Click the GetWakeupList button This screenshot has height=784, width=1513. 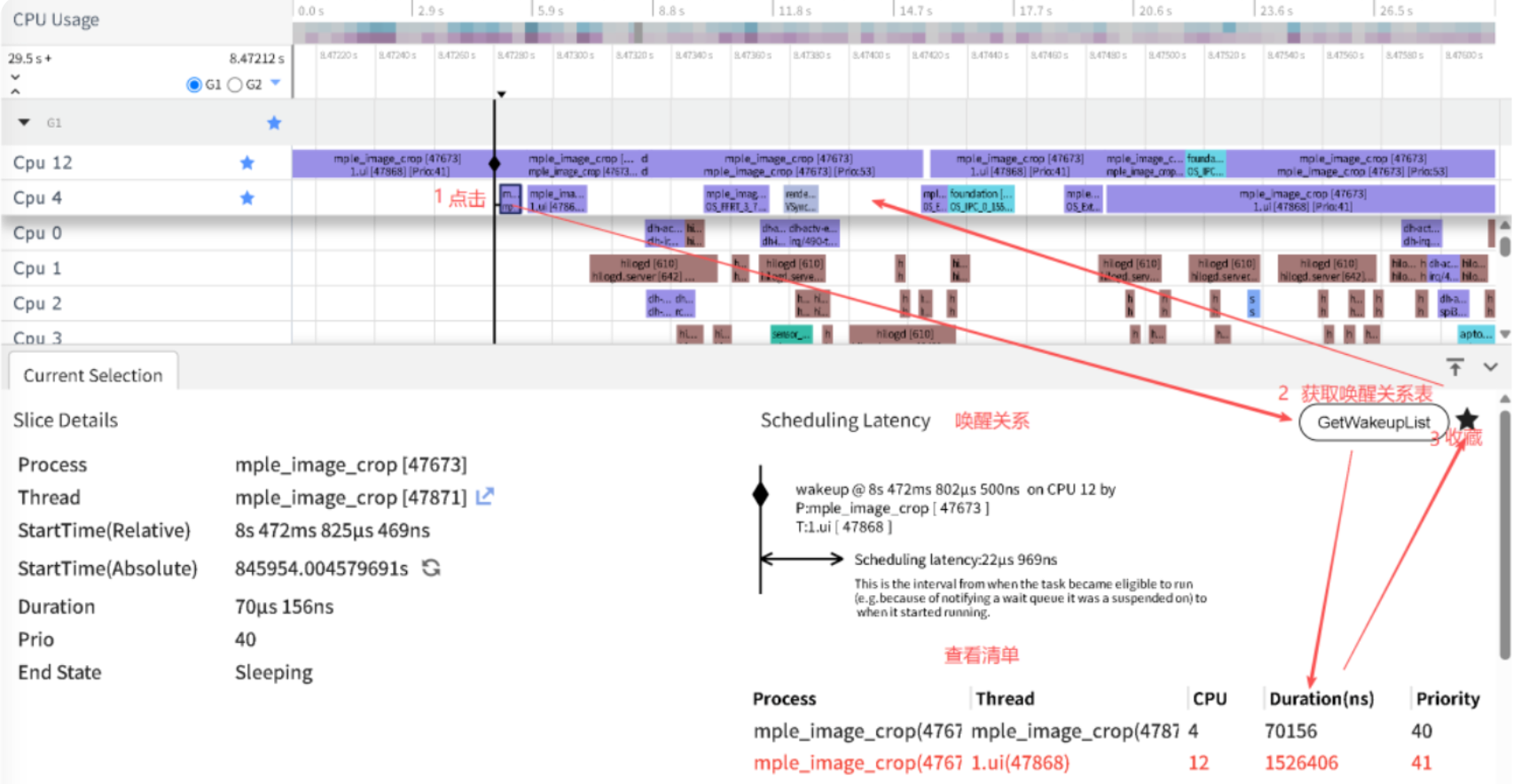point(1374,422)
